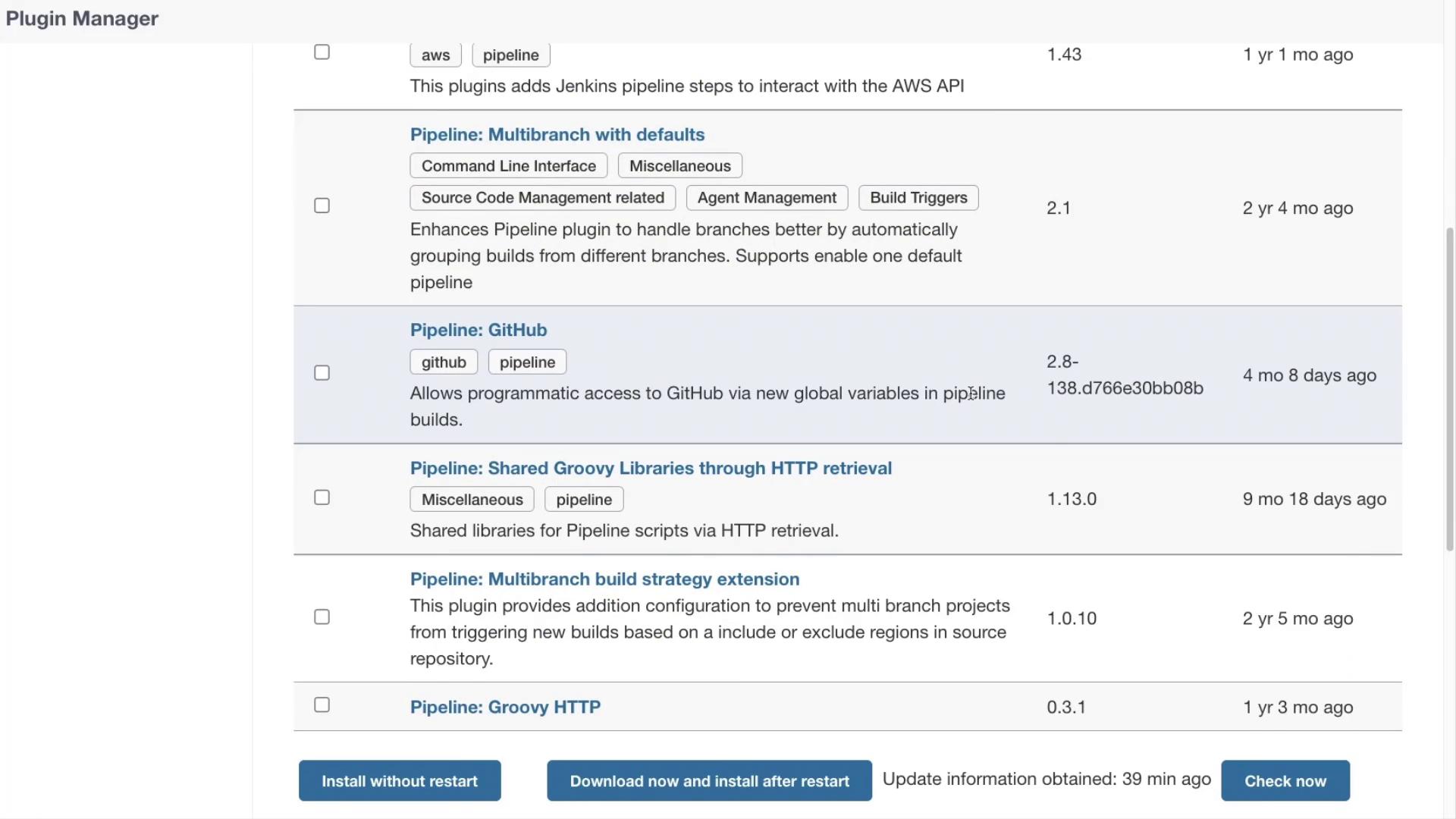Select Pipeline: Multibranch with defaults checkbox
This screenshot has height=819, width=1456.
coord(322,206)
